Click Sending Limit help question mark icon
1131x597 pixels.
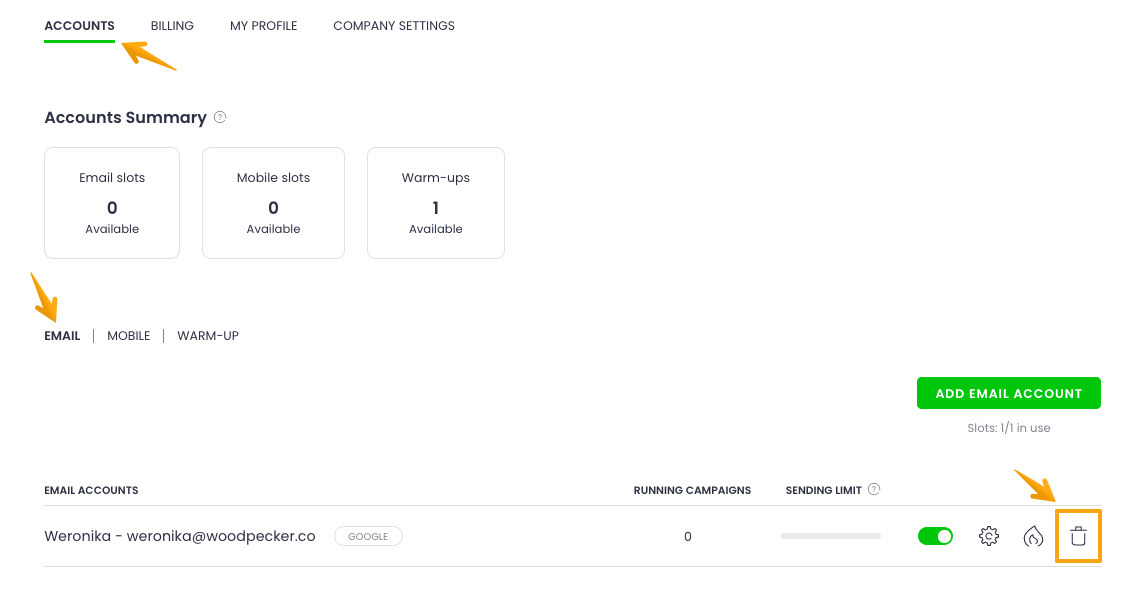pyautogui.click(x=874, y=490)
